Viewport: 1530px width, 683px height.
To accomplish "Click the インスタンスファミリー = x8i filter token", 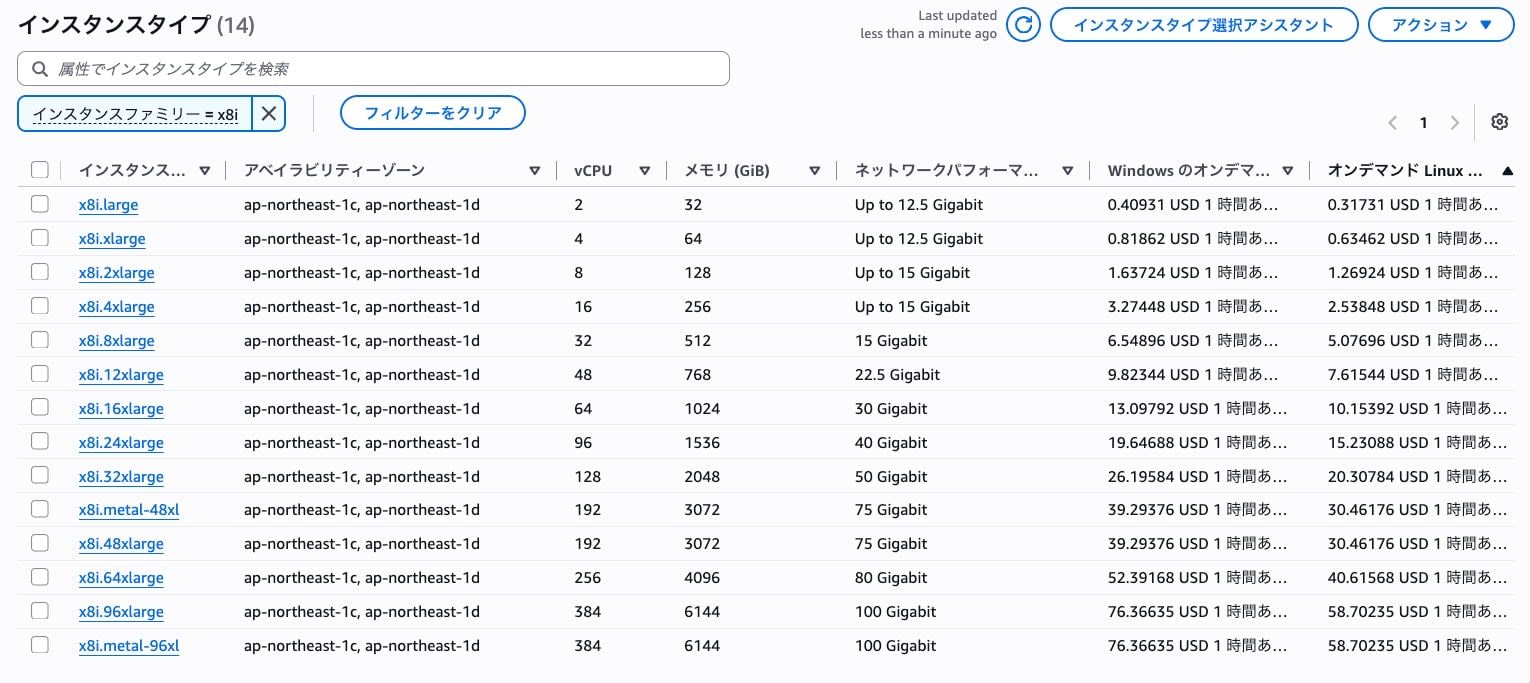I will pos(135,114).
